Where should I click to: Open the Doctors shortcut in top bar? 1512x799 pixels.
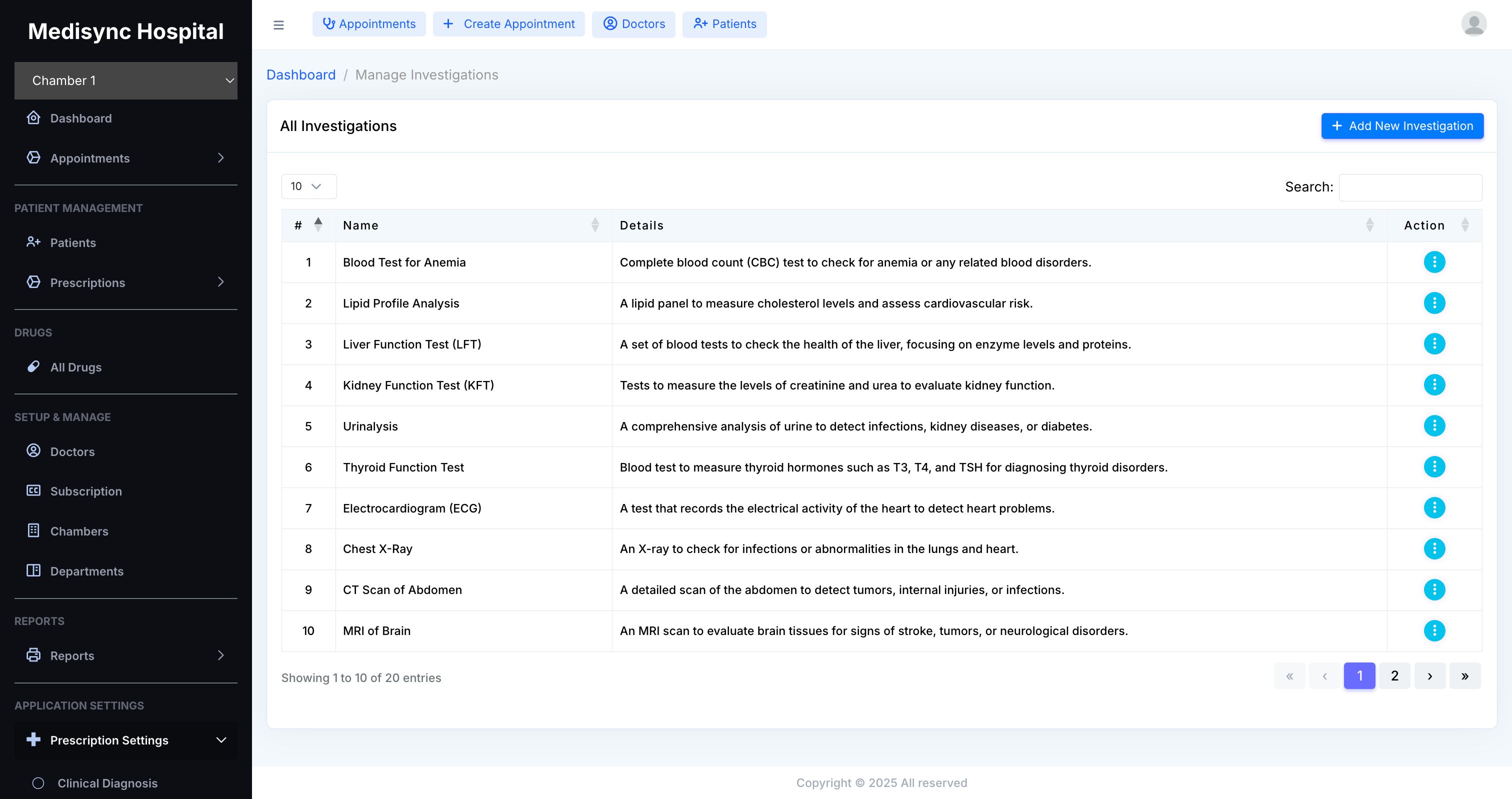point(633,24)
